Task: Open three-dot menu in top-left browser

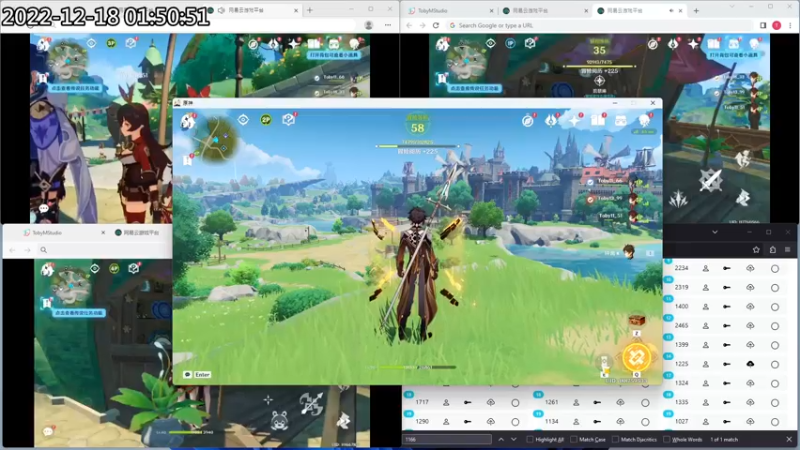Action: [388, 25]
